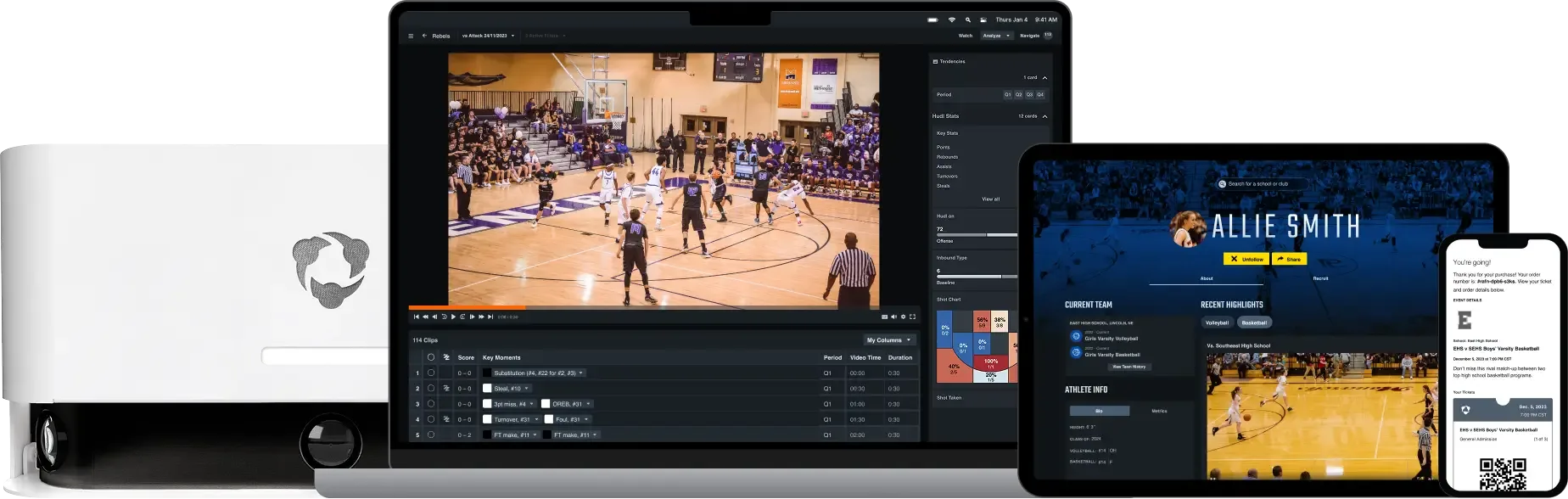Click the playlist icon on clip row 2
Screen dimensions: 1568x499
pyautogui.click(x=446, y=388)
